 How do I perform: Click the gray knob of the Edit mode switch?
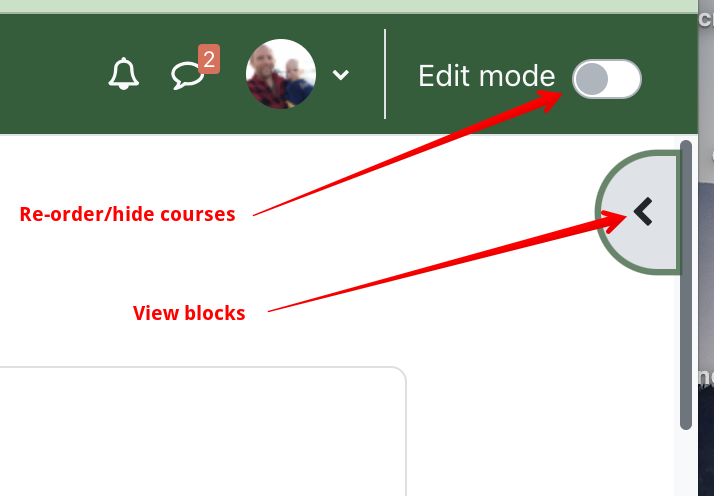tap(591, 79)
